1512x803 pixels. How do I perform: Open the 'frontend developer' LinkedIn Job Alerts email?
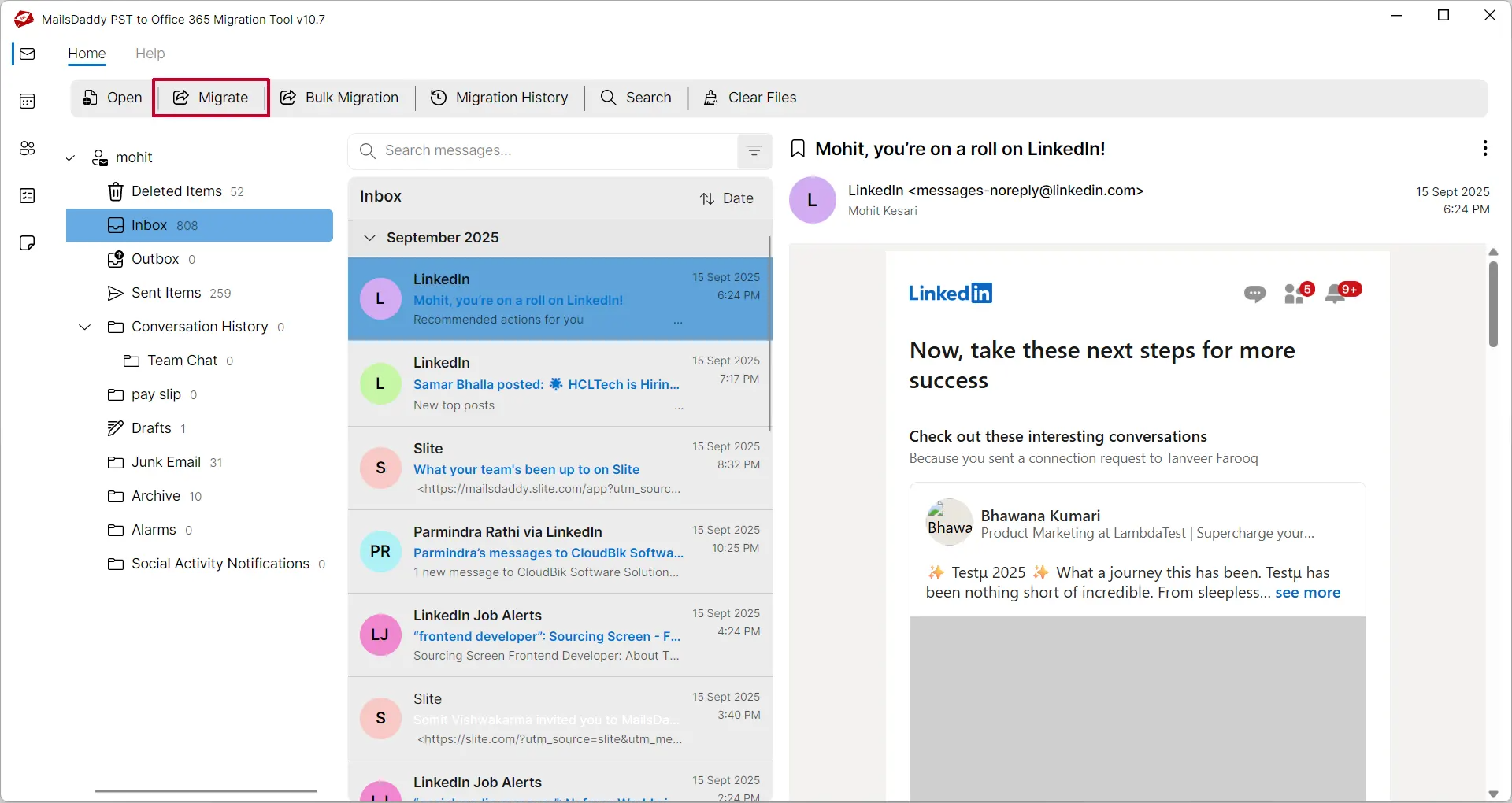pos(559,635)
